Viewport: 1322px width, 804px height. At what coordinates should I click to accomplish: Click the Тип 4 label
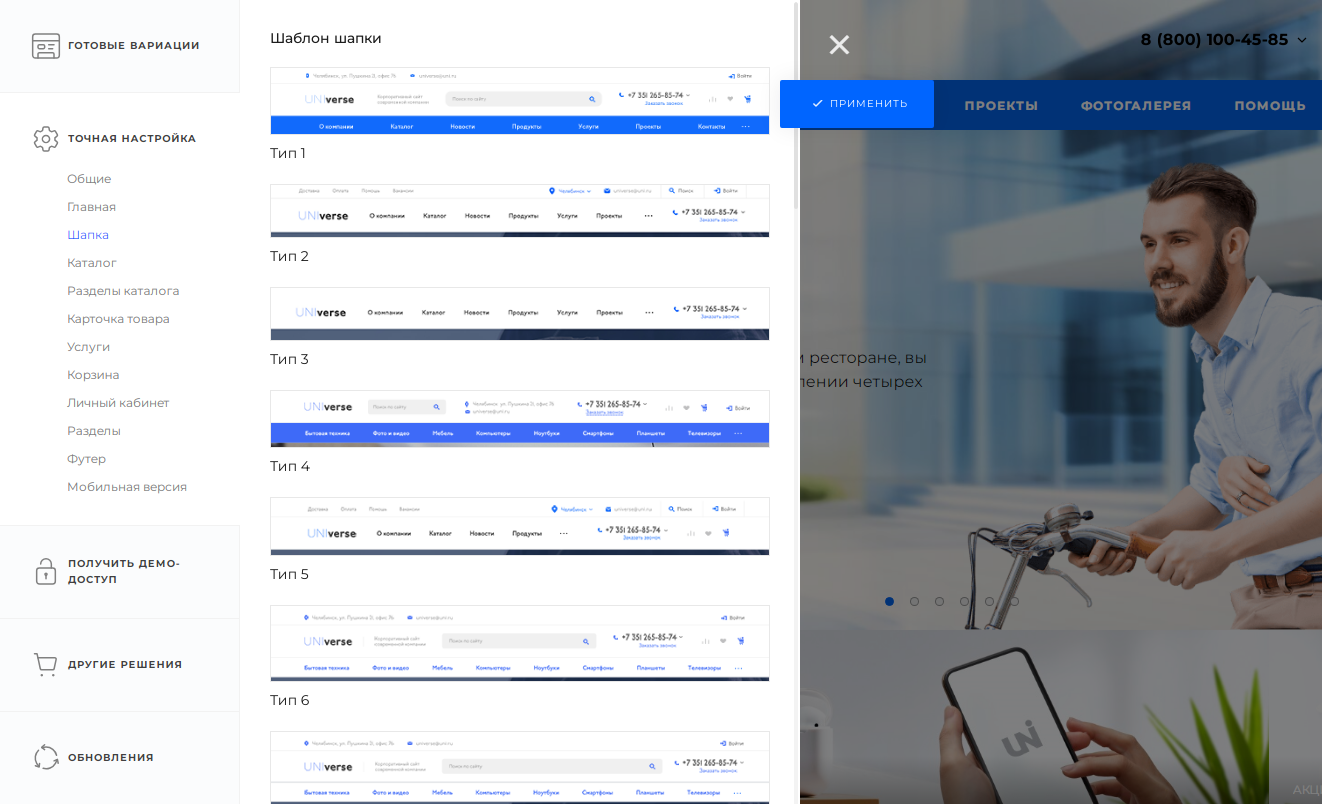[x=290, y=466]
